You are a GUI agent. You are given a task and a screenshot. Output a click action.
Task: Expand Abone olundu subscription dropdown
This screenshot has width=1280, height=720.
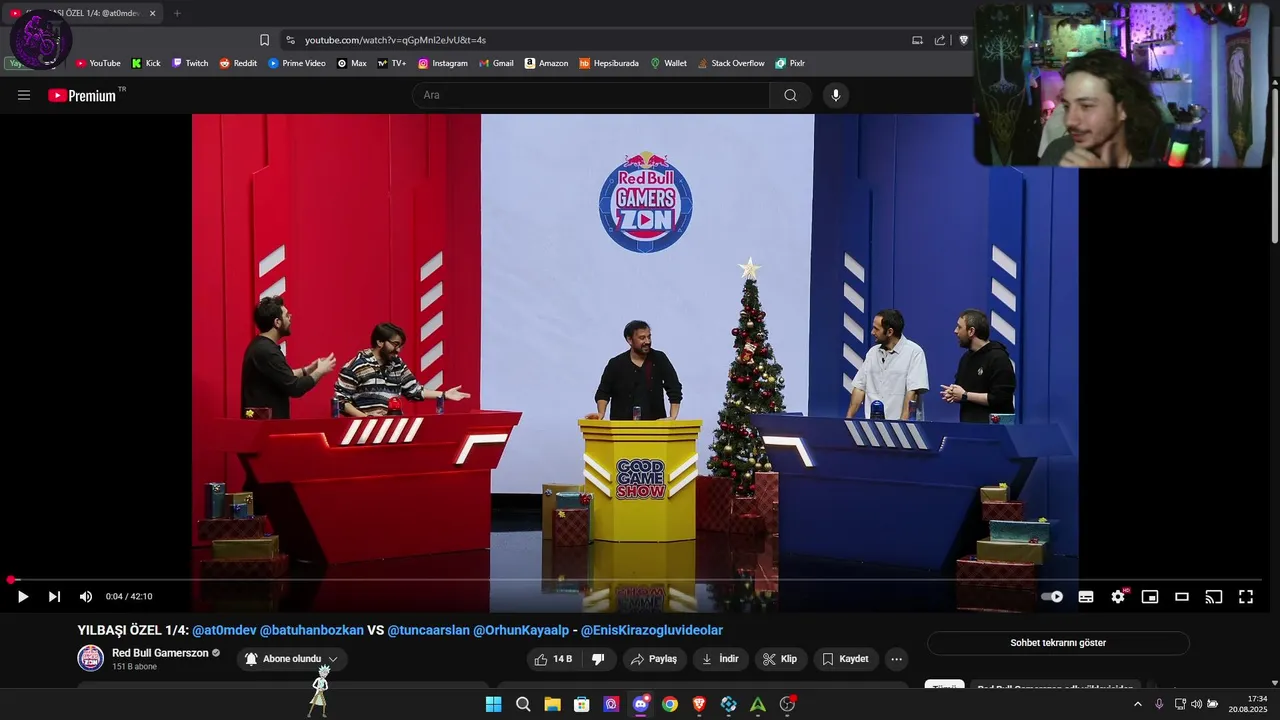coord(292,659)
